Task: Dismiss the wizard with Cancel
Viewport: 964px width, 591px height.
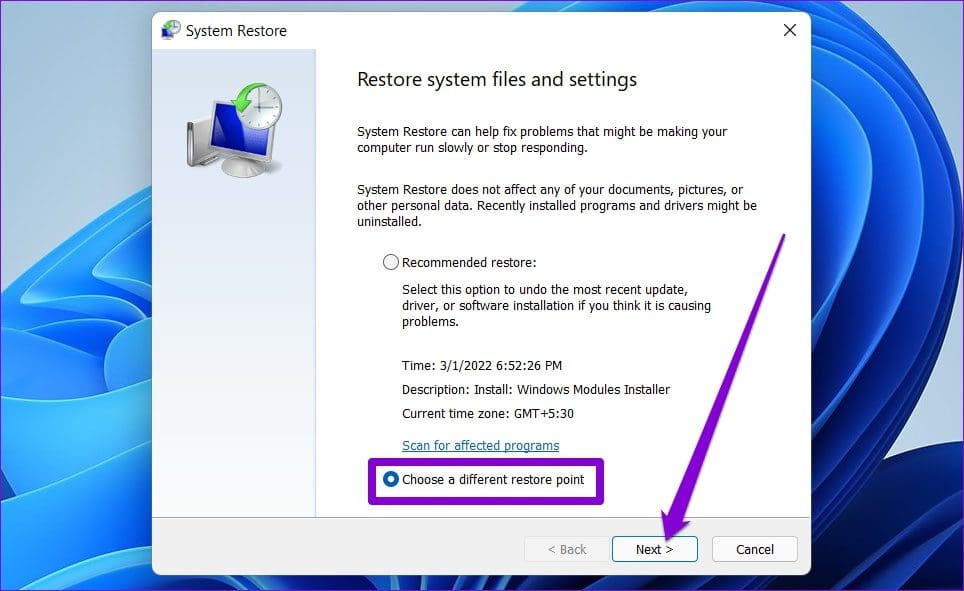Action: click(x=755, y=549)
